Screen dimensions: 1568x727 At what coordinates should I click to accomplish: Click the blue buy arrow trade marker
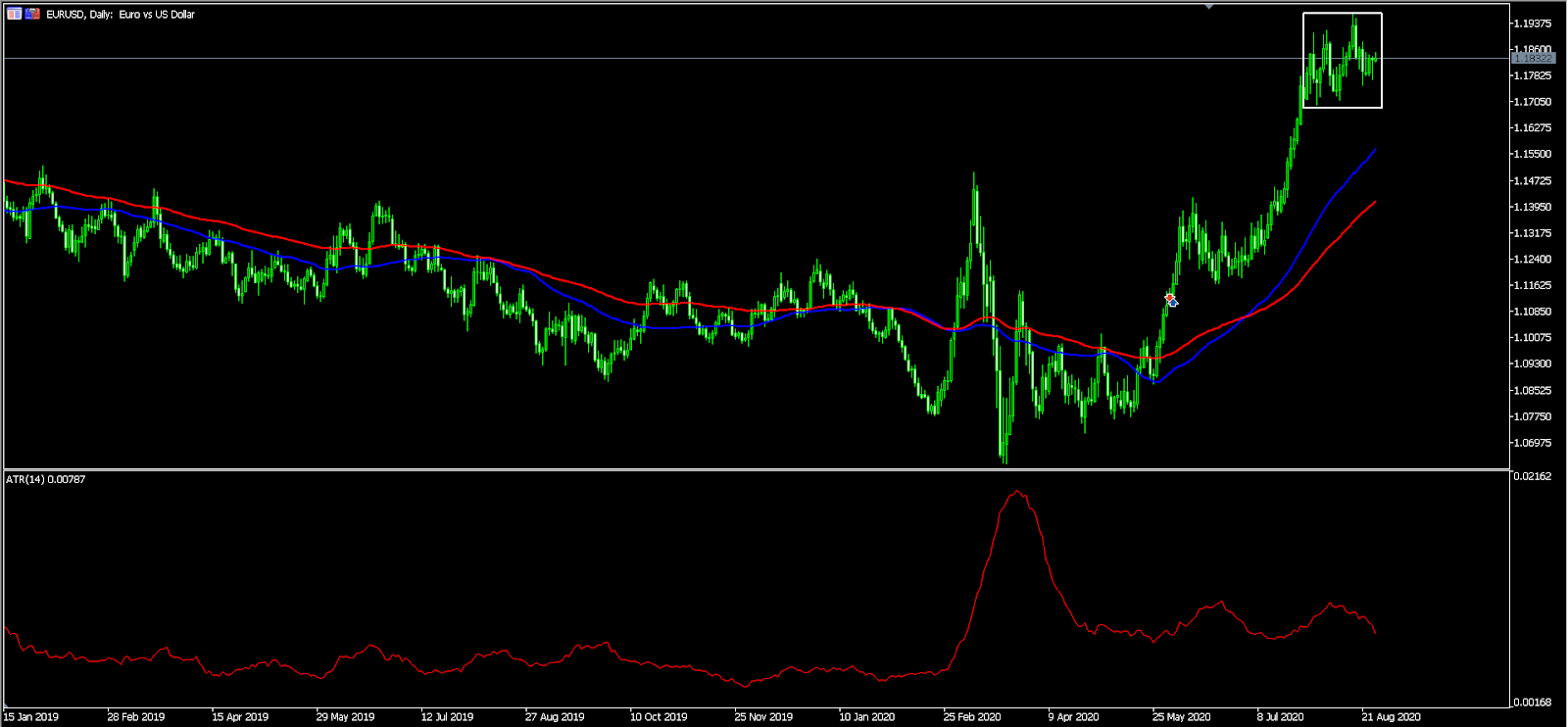pos(1173,304)
